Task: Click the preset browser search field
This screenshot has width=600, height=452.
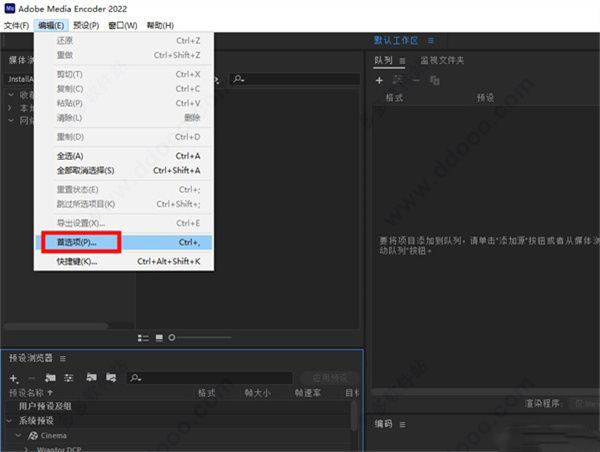Action: [x=210, y=378]
